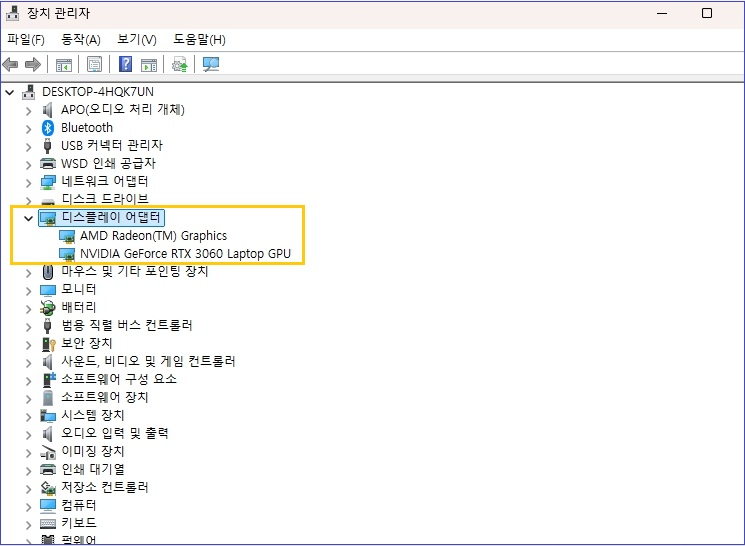The image size is (745, 546).
Task: Select the 컴퓨터 category row
Action: pyautogui.click(x=79, y=505)
